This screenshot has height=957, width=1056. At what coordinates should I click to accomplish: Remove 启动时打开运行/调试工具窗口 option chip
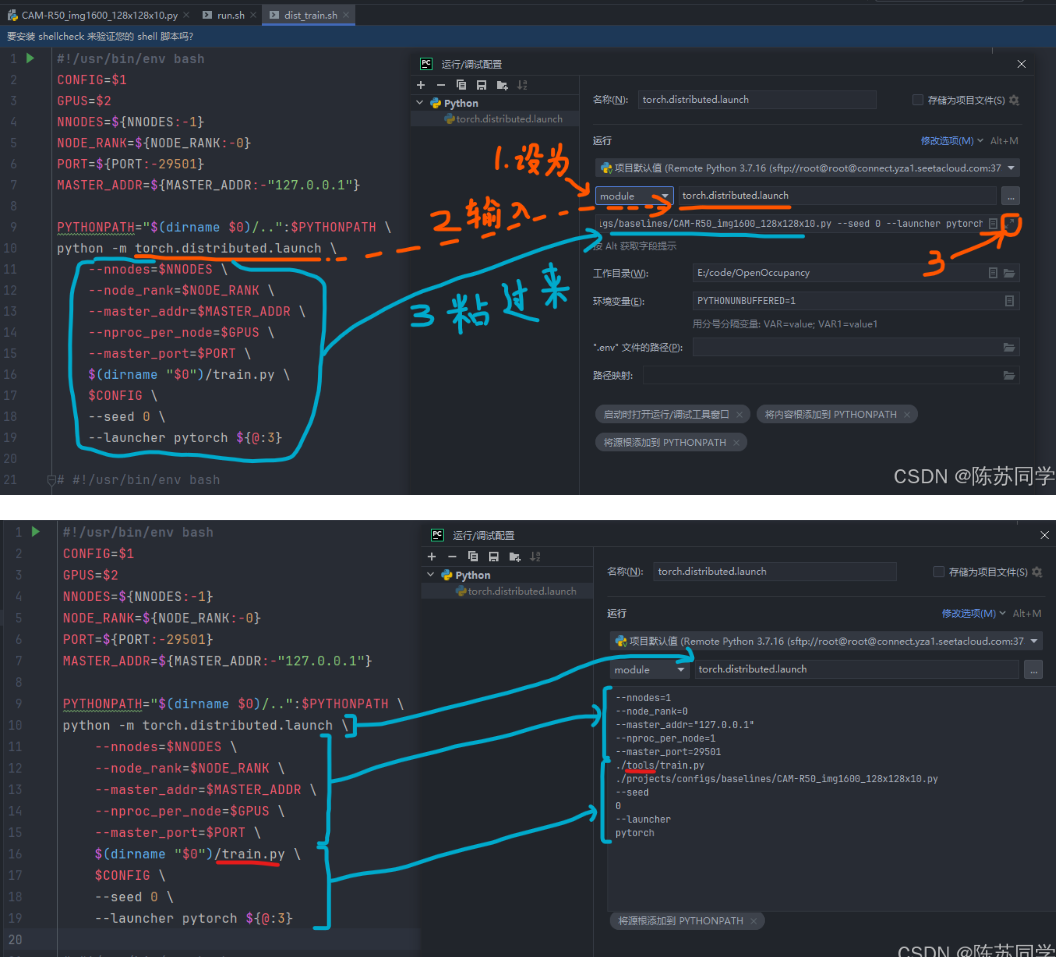(739, 414)
